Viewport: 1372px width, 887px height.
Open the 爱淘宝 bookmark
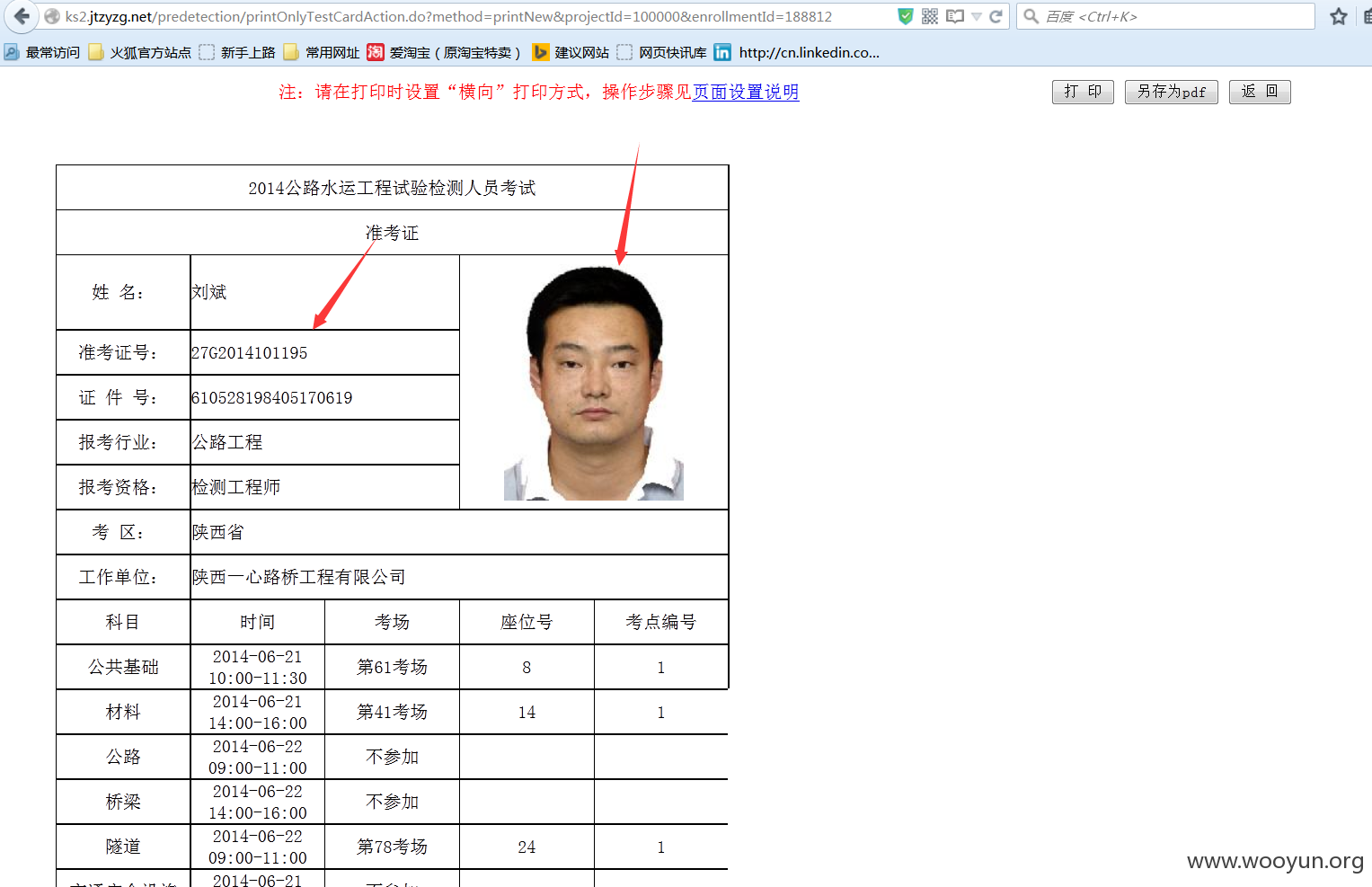(x=444, y=52)
